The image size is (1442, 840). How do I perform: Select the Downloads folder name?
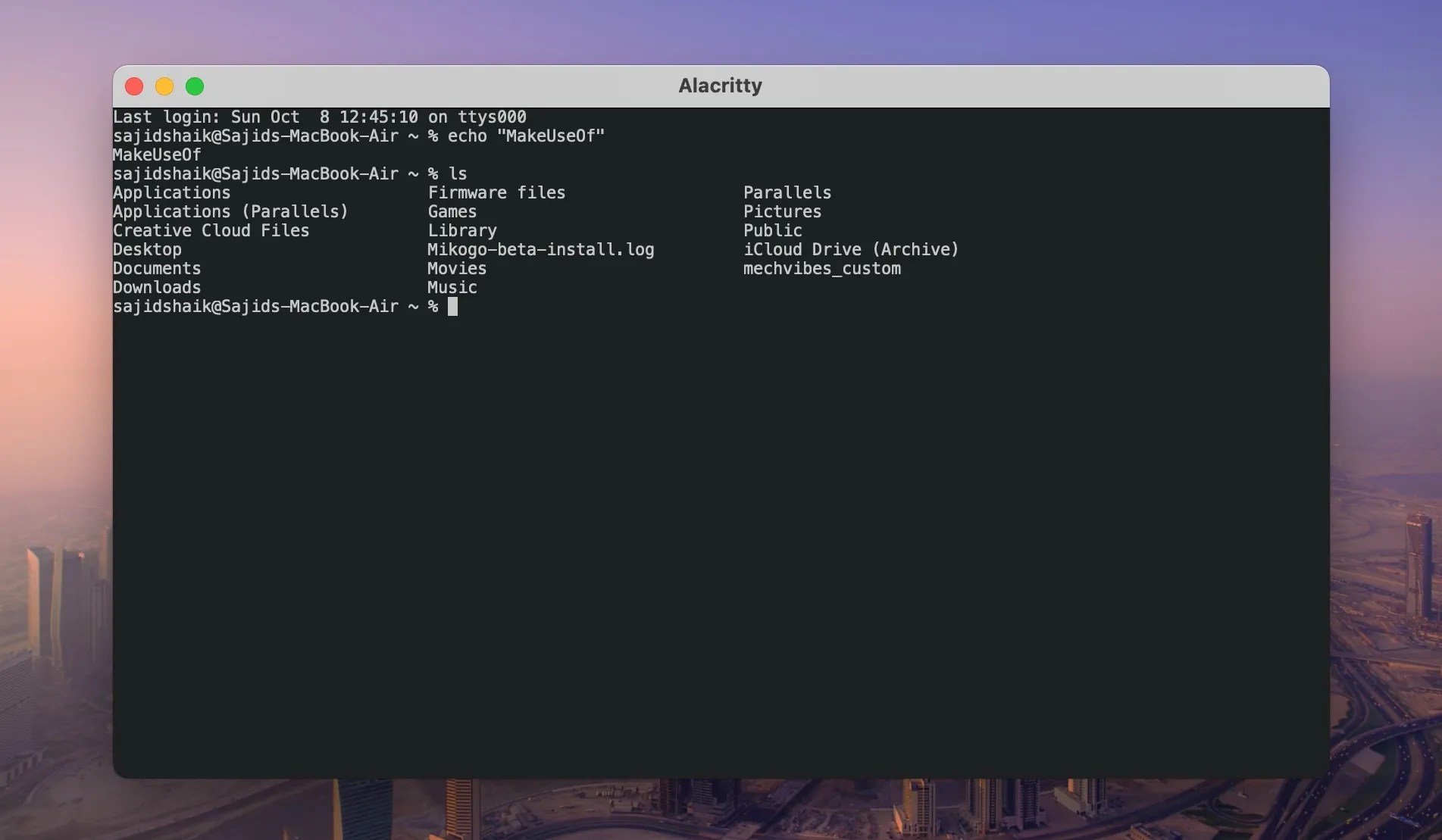156,287
